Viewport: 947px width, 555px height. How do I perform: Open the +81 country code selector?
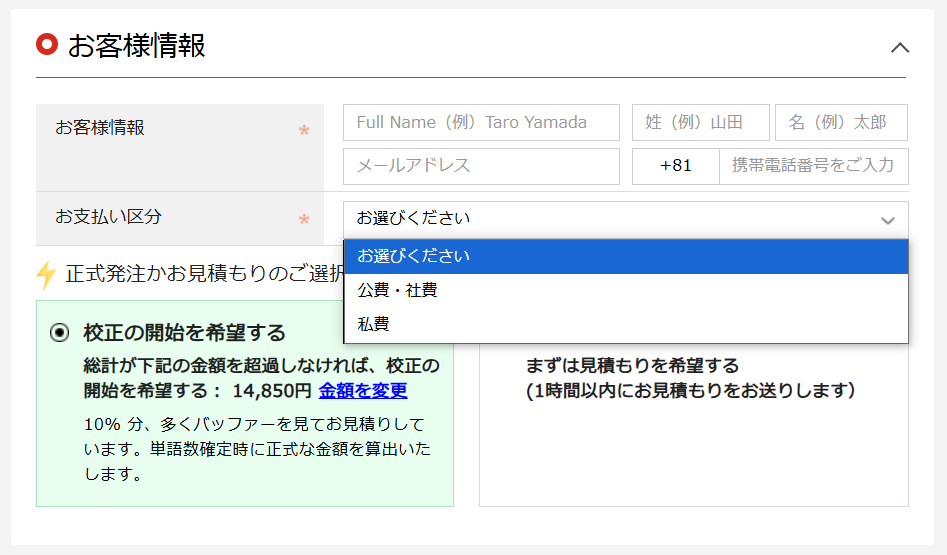click(x=676, y=166)
